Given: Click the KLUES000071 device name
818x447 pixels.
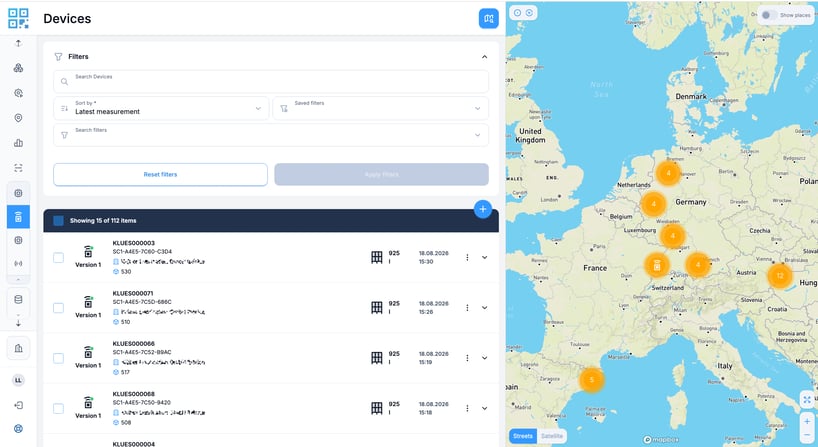Looking at the screenshot, I should (x=134, y=293).
